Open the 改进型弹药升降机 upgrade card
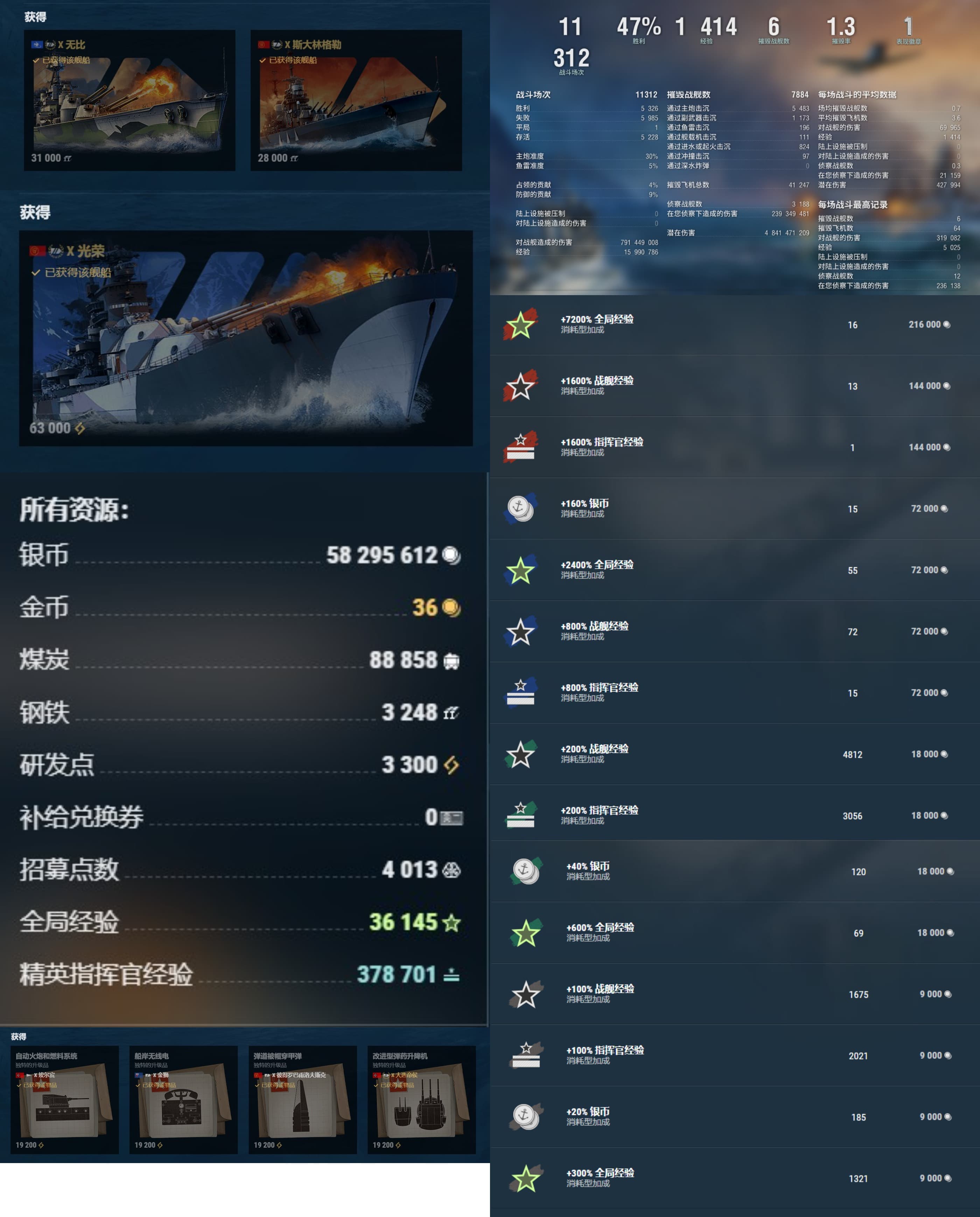The image size is (980, 1217). 422,1099
